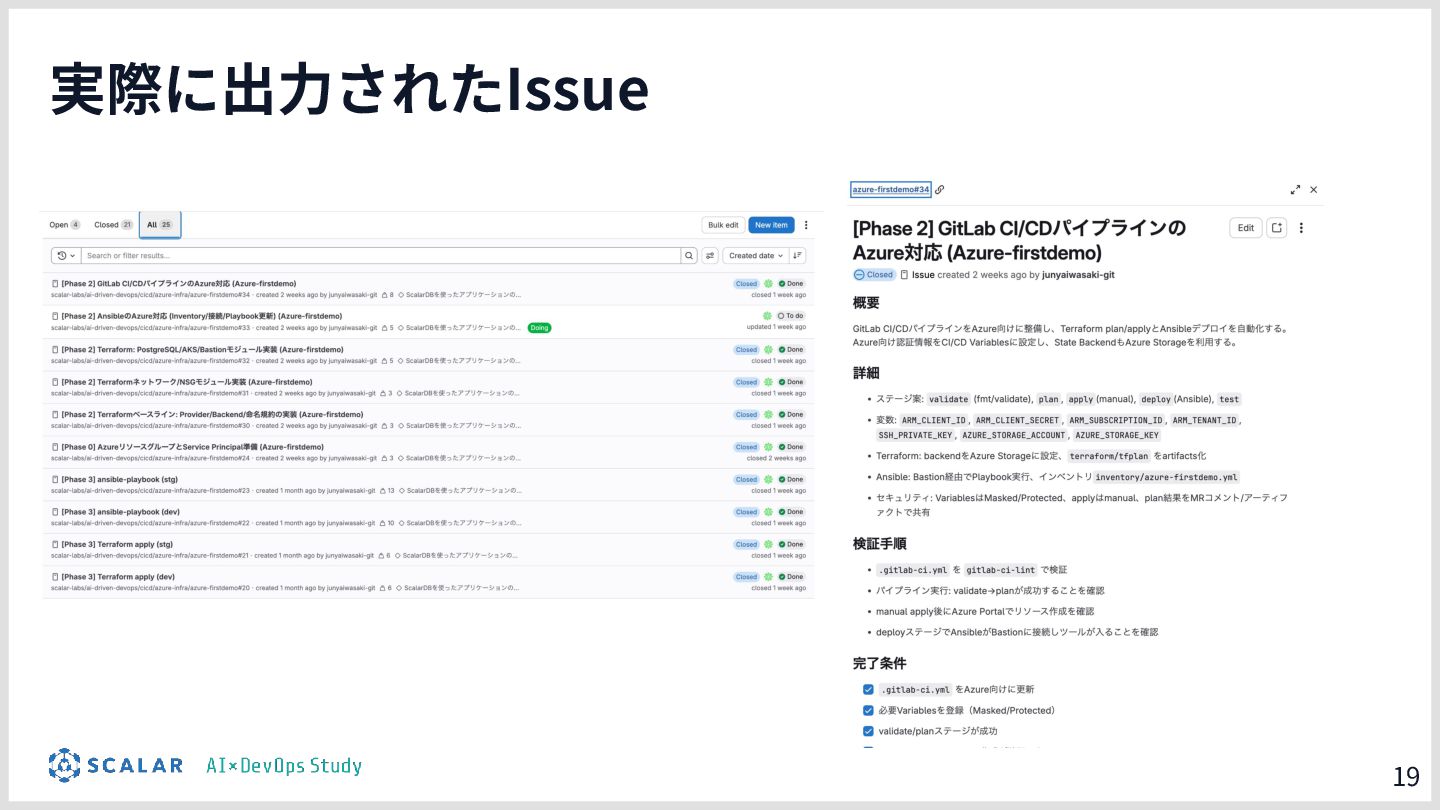Viewport: 1440px width, 810px height.
Task: Click closed 2 weeks ago text on issue #24
Action: pyautogui.click(x=776, y=458)
